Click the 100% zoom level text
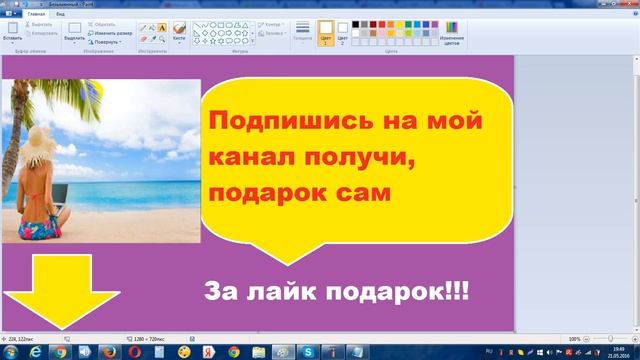 (x=574, y=339)
